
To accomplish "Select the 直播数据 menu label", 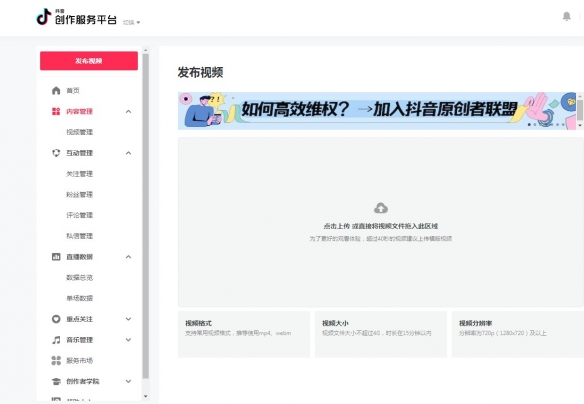I will click(x=79, y=257).
